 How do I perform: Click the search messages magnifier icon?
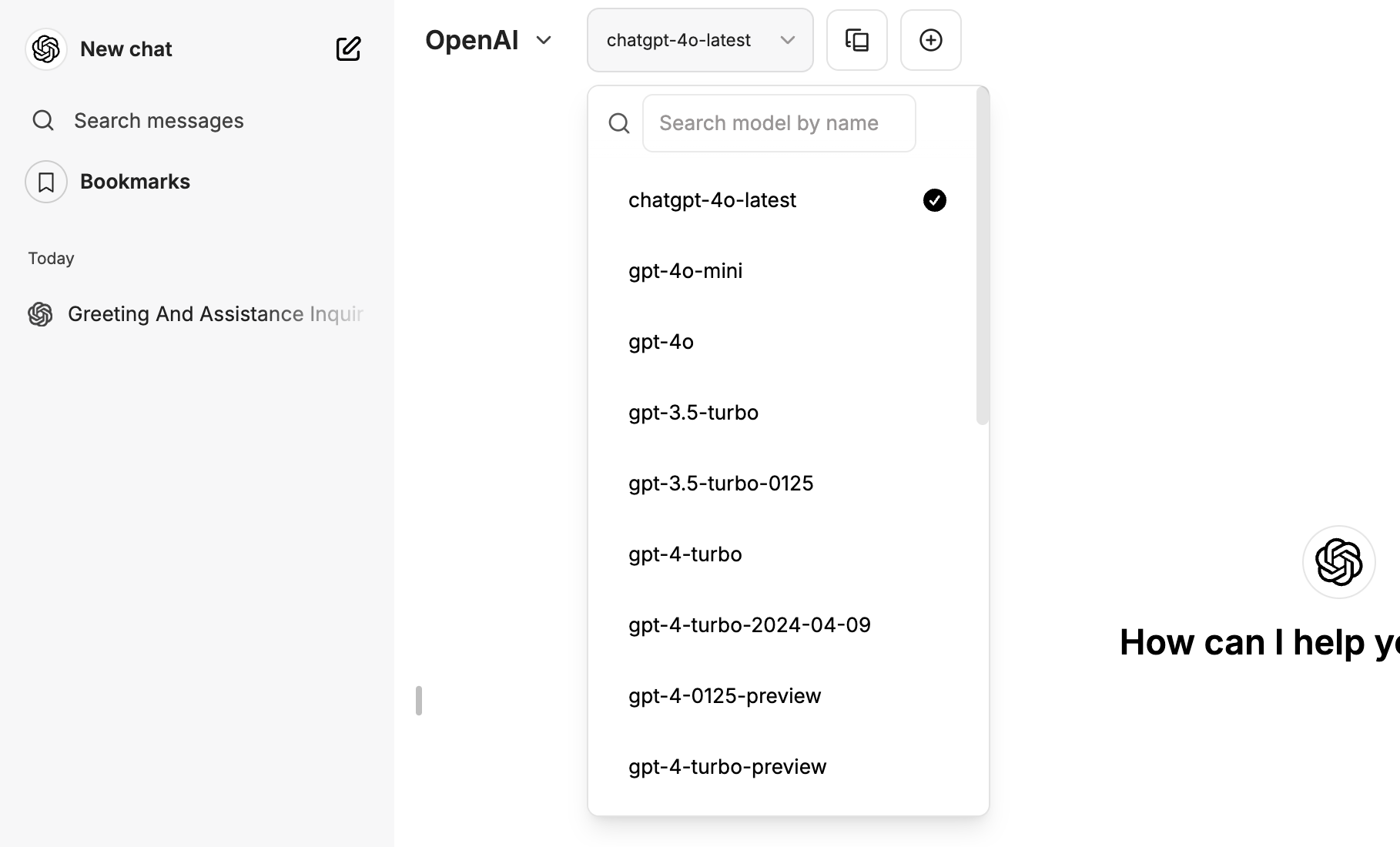(x=43, y=121)
